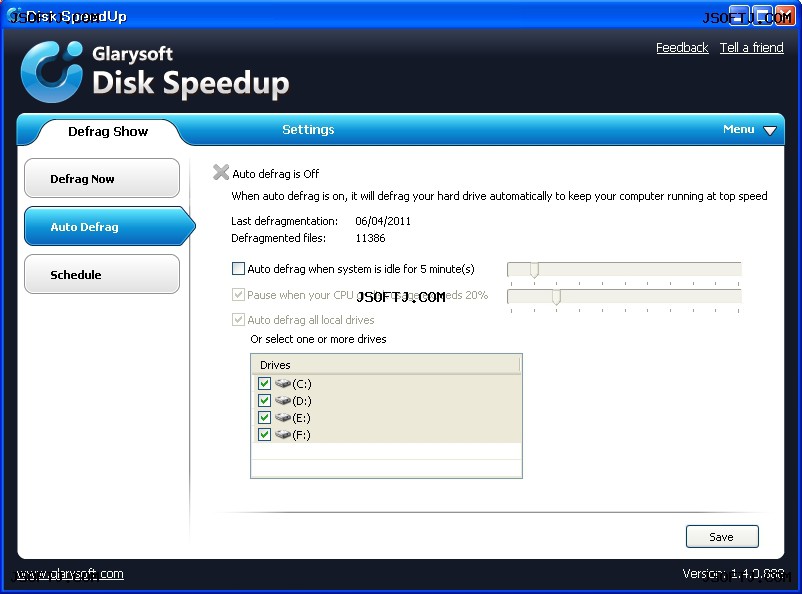Click the Save button
The height and width of the screenshot is (594, 802).
(722, 537)
